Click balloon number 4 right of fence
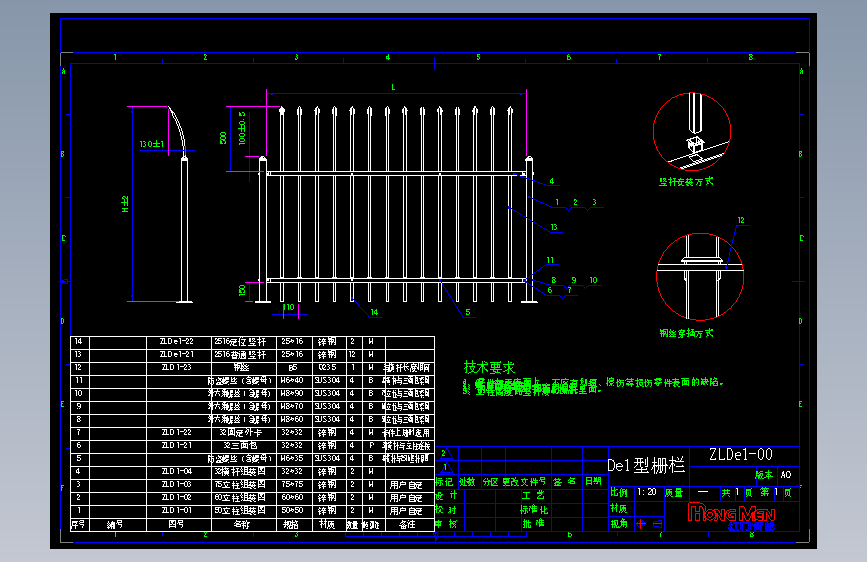Screen dimensions: 867x562 [552, 181]
